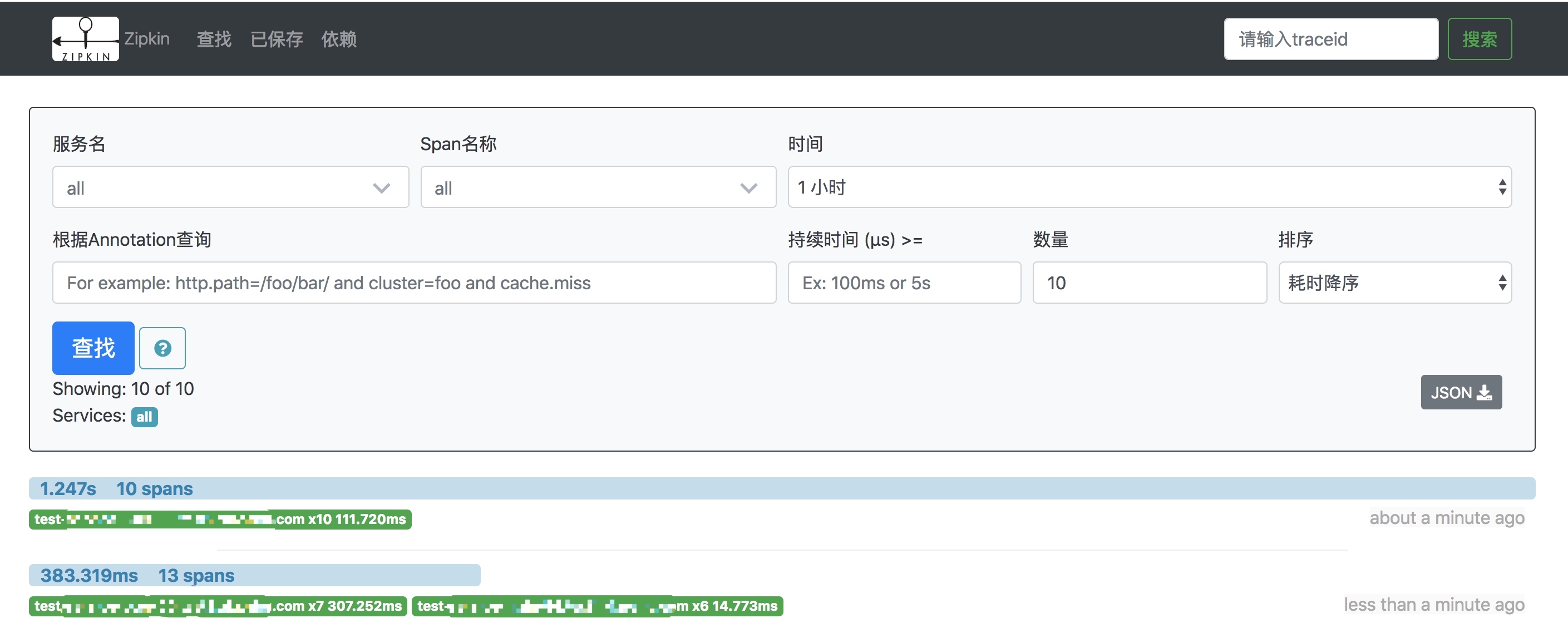Open the 1.247s 10 spans trace

pyautogui.click(x=116, y=489)
